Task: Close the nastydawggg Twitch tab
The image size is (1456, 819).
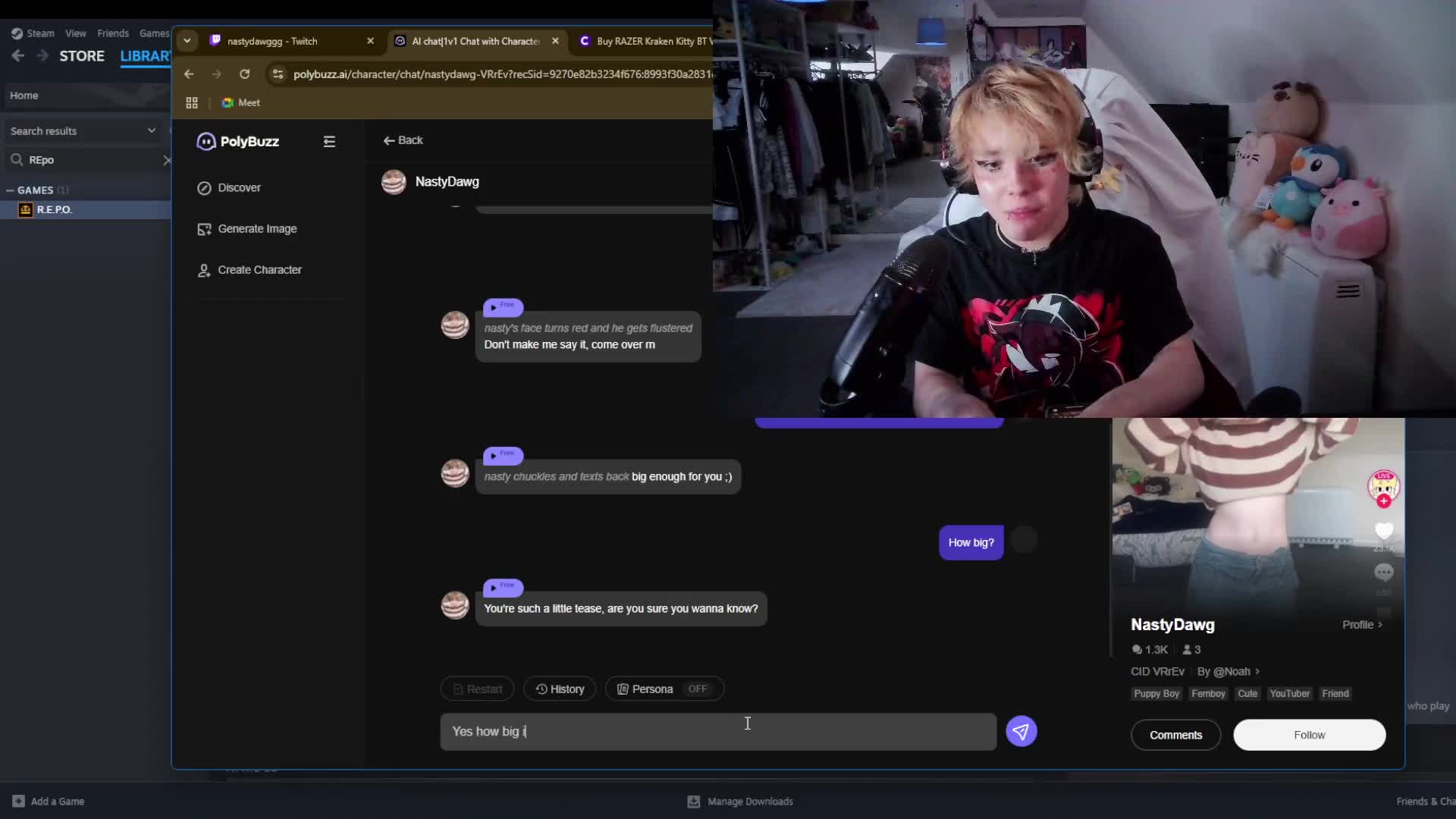Action: click(x=370, y=41)
